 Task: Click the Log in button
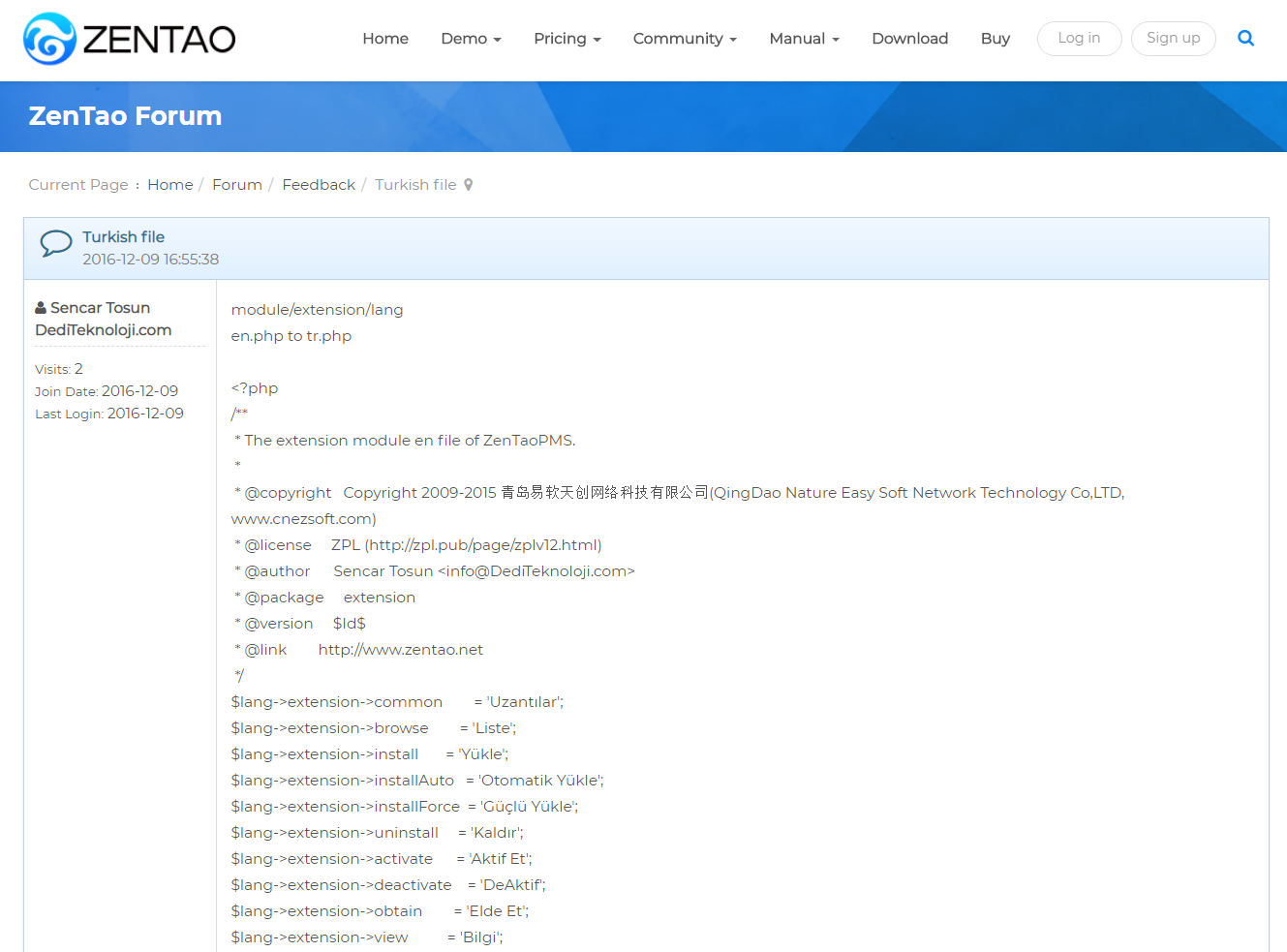tap(1079, 39)
